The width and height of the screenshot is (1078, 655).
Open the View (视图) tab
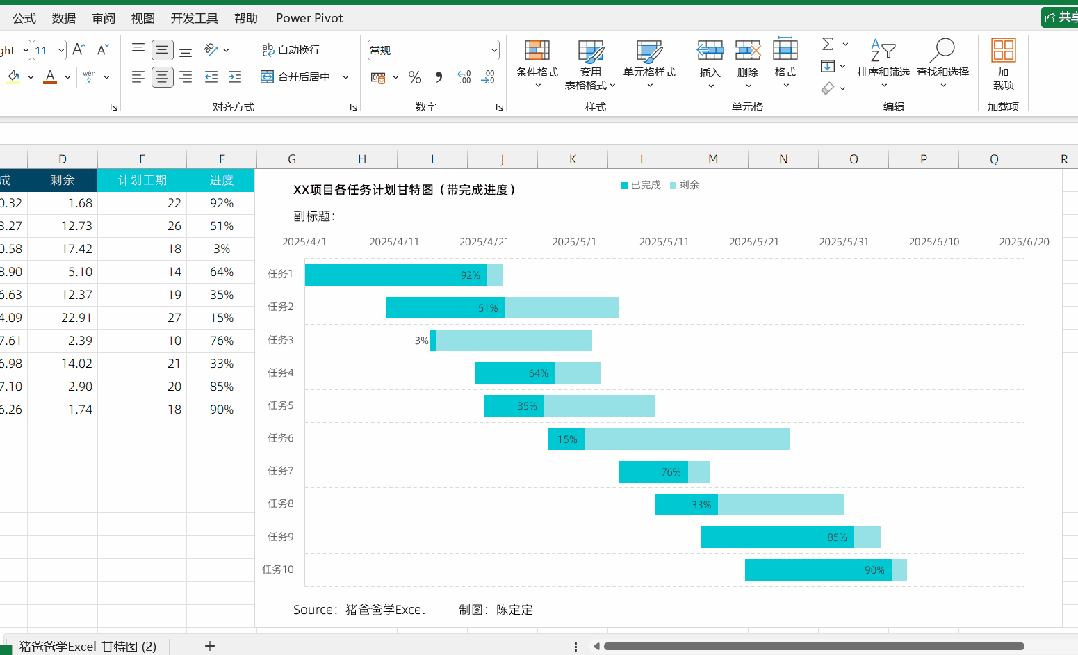[143, 18]
